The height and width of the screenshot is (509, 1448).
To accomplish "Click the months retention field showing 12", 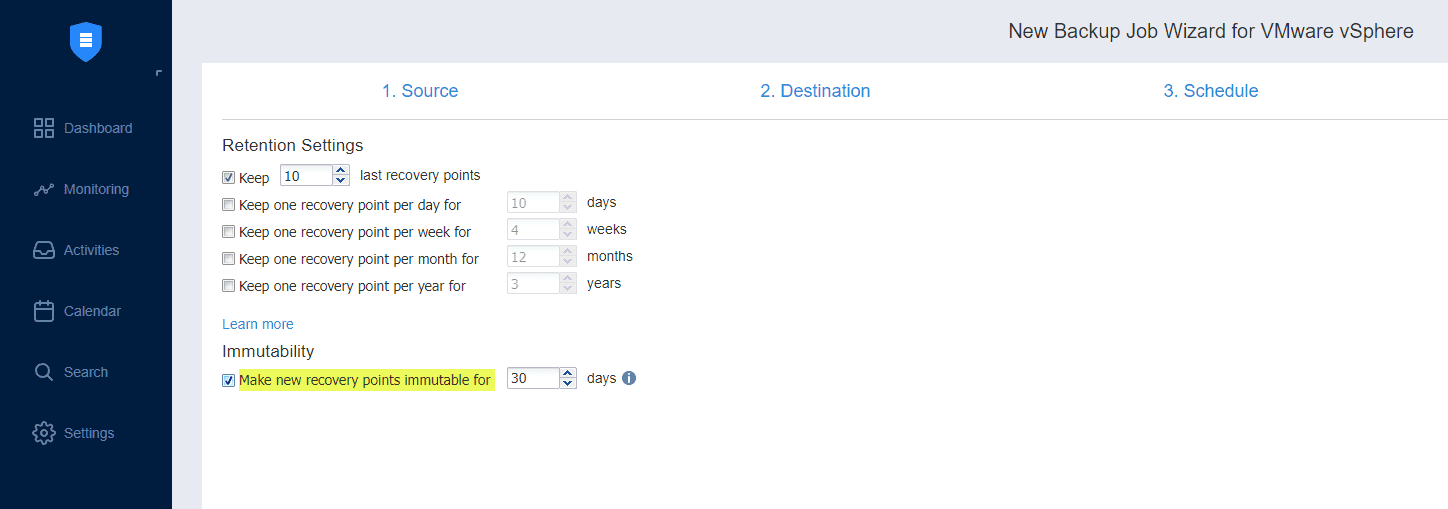I will click(x=533, y=256).
